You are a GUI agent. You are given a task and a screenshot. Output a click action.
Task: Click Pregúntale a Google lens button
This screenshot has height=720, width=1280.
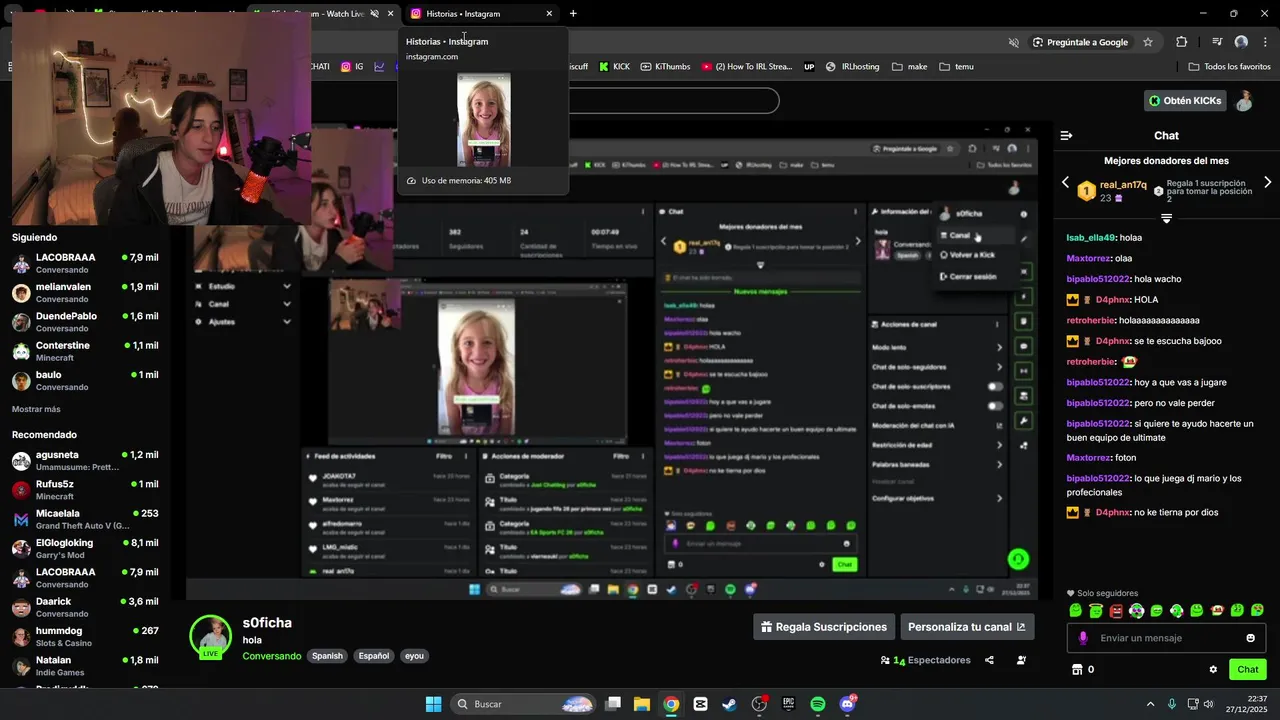pos(1080,42)
